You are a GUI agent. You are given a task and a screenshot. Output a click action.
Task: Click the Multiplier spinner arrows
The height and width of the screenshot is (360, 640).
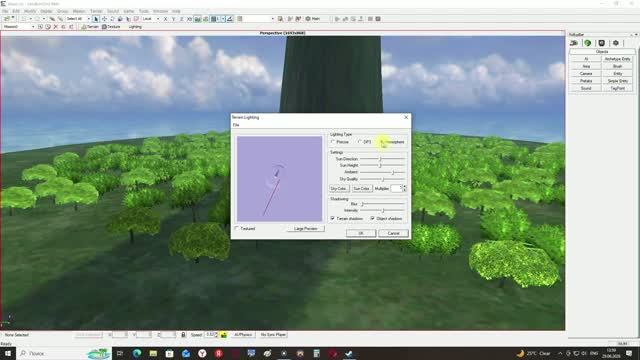coord(404,188)
